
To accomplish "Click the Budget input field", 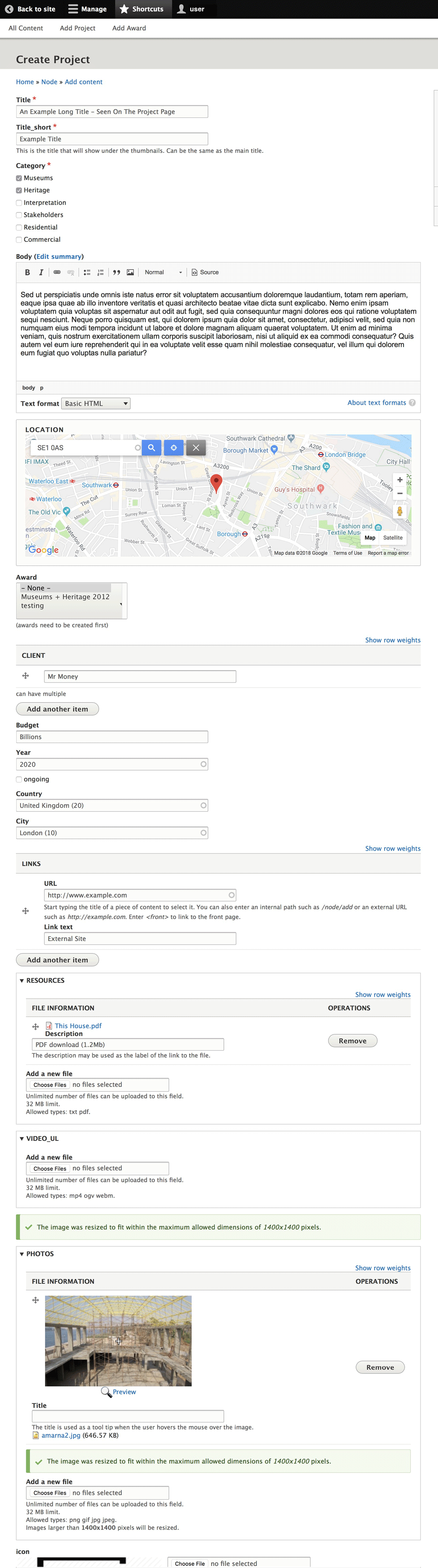I will (112, 737).
